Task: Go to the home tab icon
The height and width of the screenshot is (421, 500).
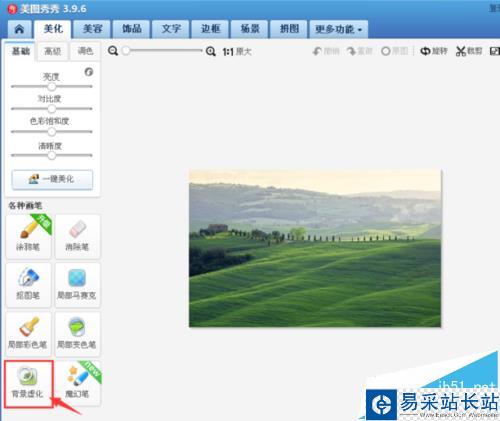Action: click(19, 29)
